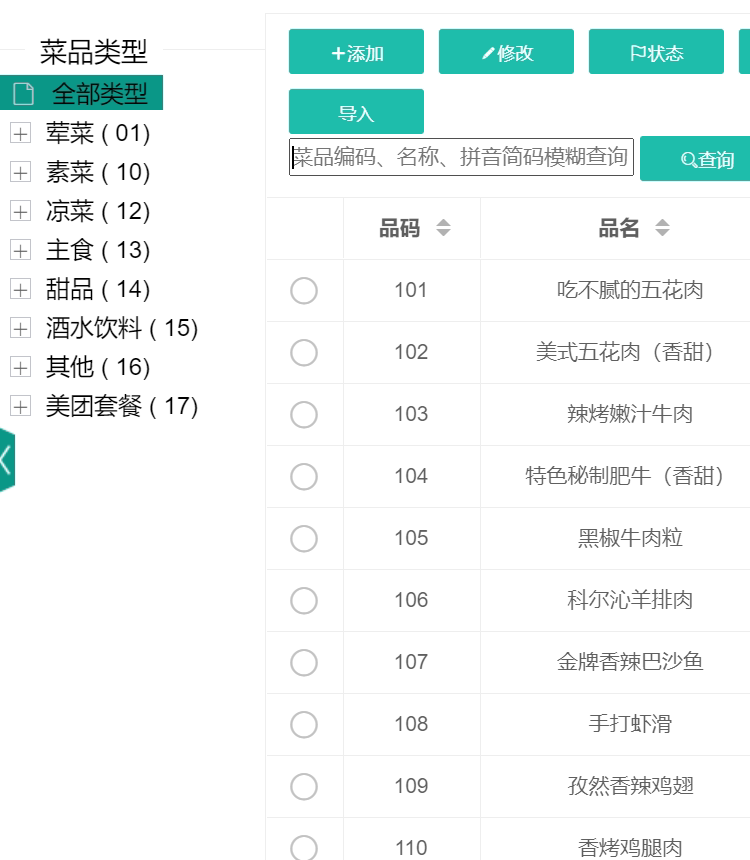Select radio for dish 101
Screen dimensions: 750x860
click(x=304, y=291)
